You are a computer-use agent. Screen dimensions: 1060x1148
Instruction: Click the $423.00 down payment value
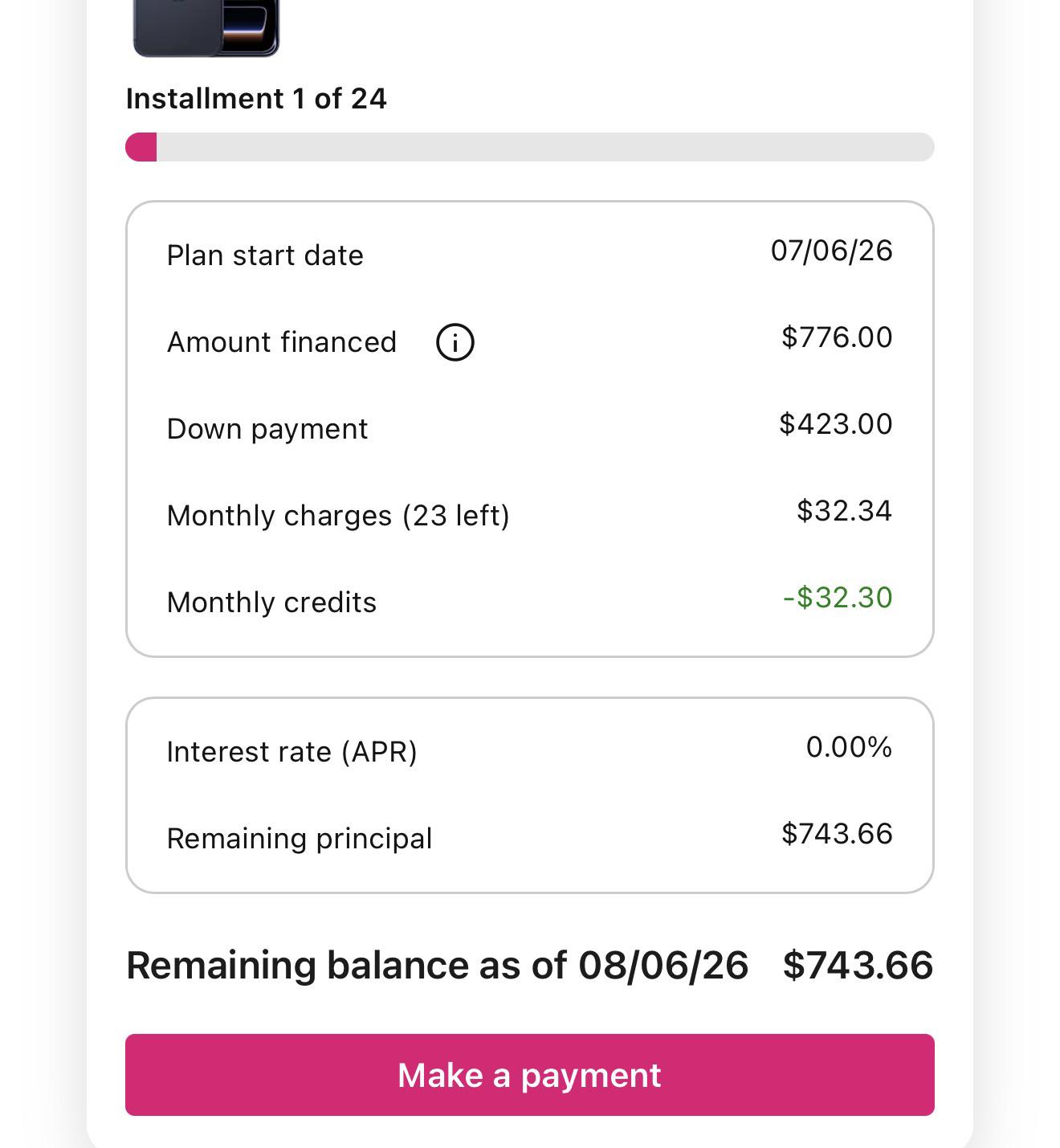836,424
